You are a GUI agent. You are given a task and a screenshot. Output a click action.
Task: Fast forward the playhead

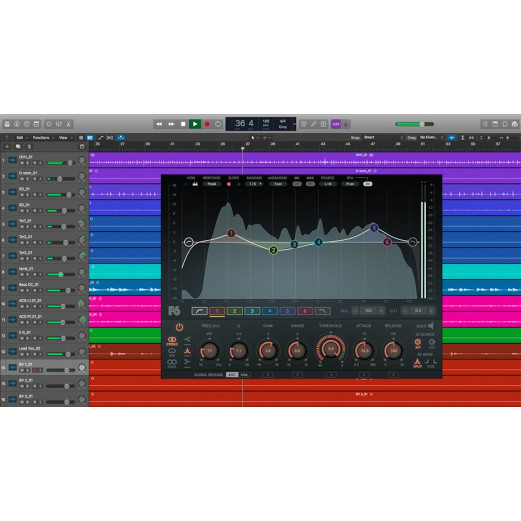pos(171,124)
